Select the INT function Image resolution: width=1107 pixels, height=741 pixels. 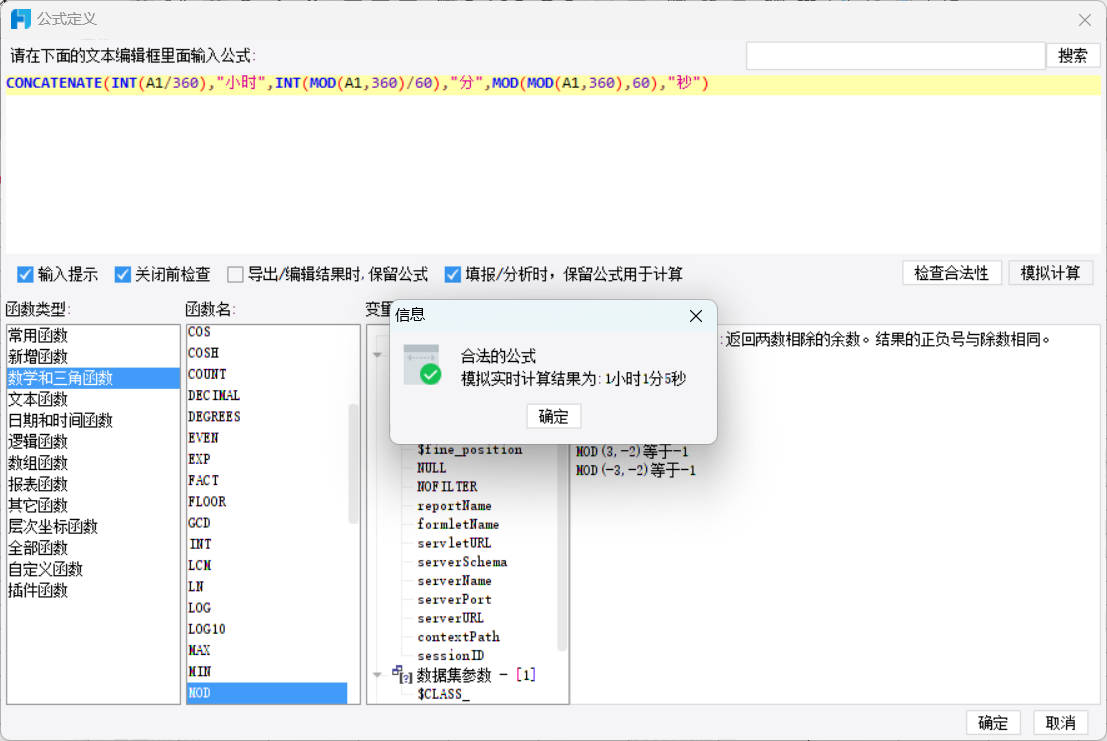pyautogui.click(x=268, y=543)
